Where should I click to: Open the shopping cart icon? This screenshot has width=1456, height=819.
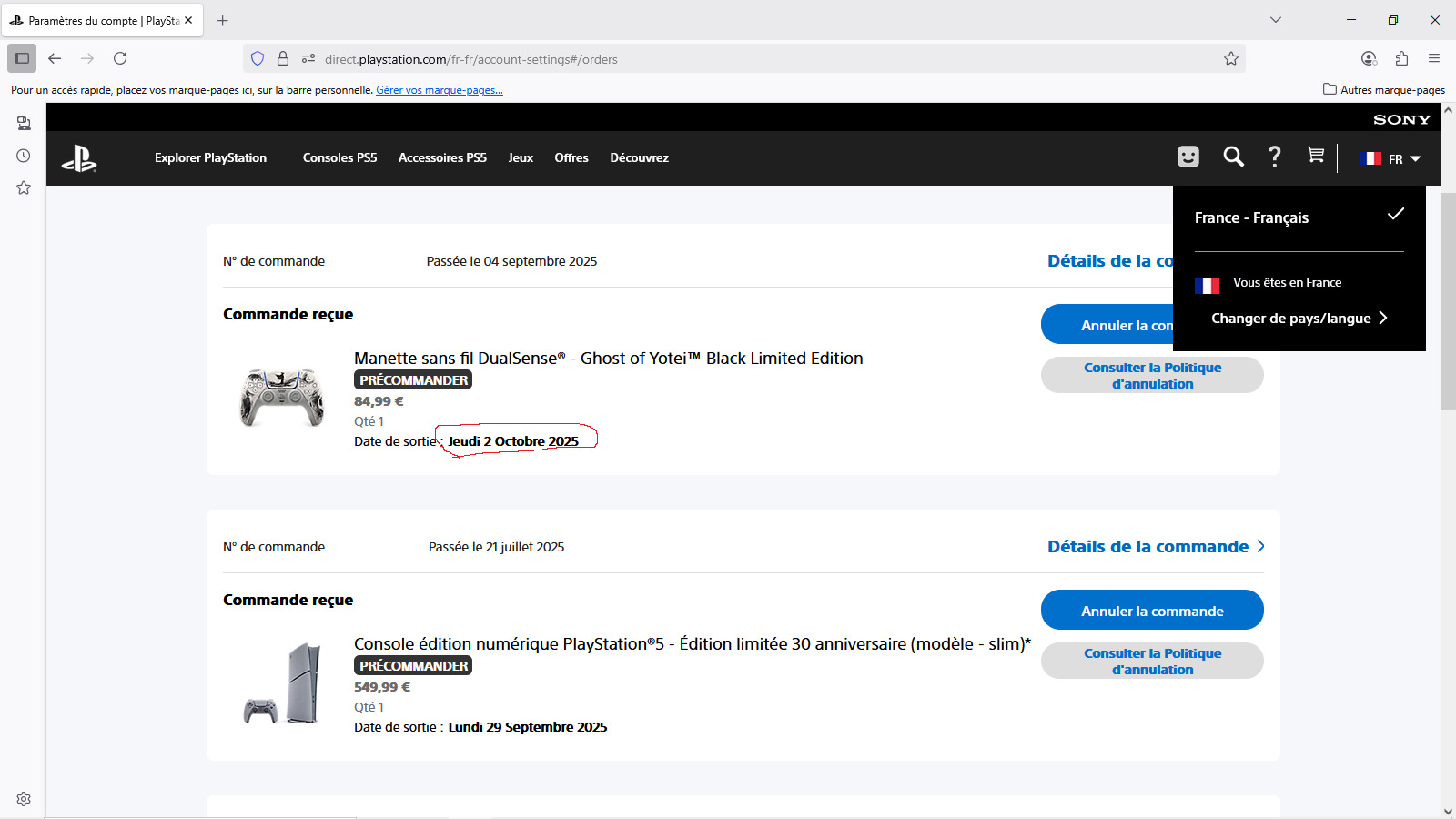click(1315, 156)
